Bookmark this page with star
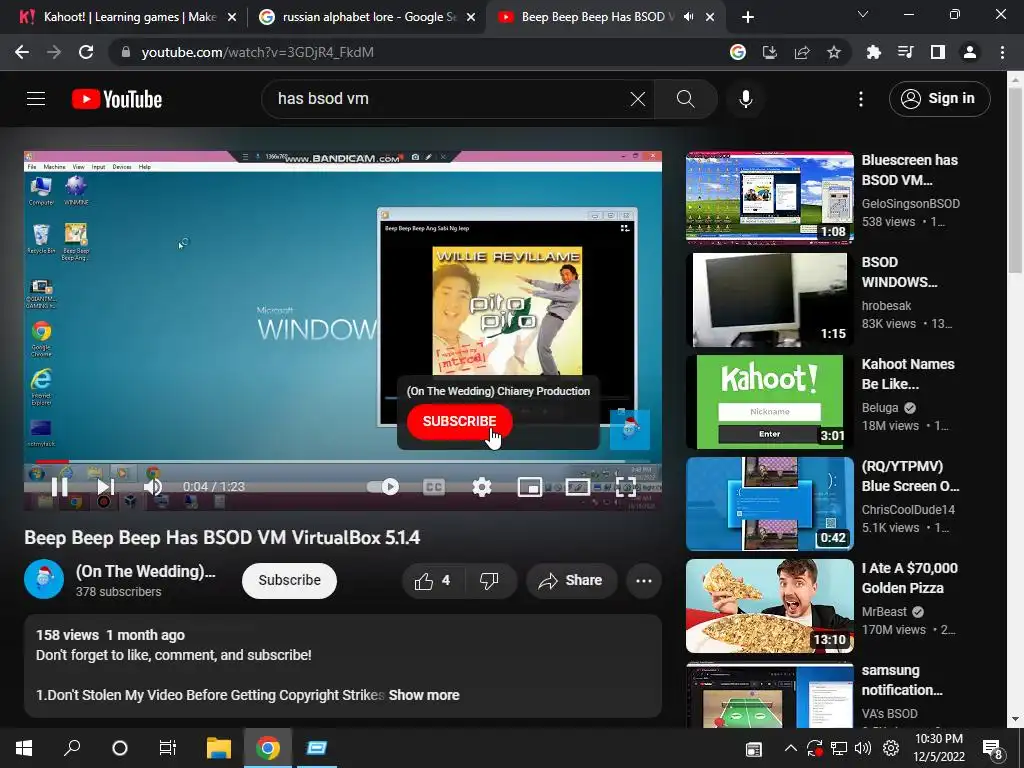 click(834, 52)
